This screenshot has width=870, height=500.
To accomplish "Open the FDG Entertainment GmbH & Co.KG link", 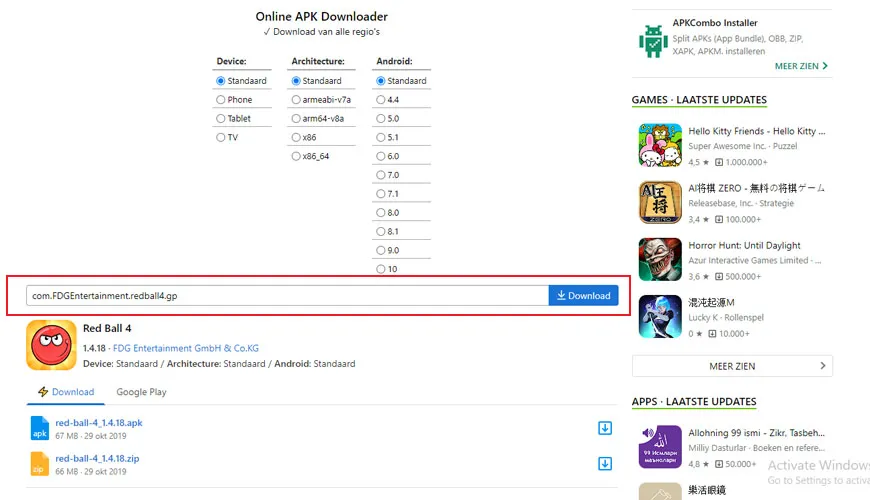I will click(186, 348).
